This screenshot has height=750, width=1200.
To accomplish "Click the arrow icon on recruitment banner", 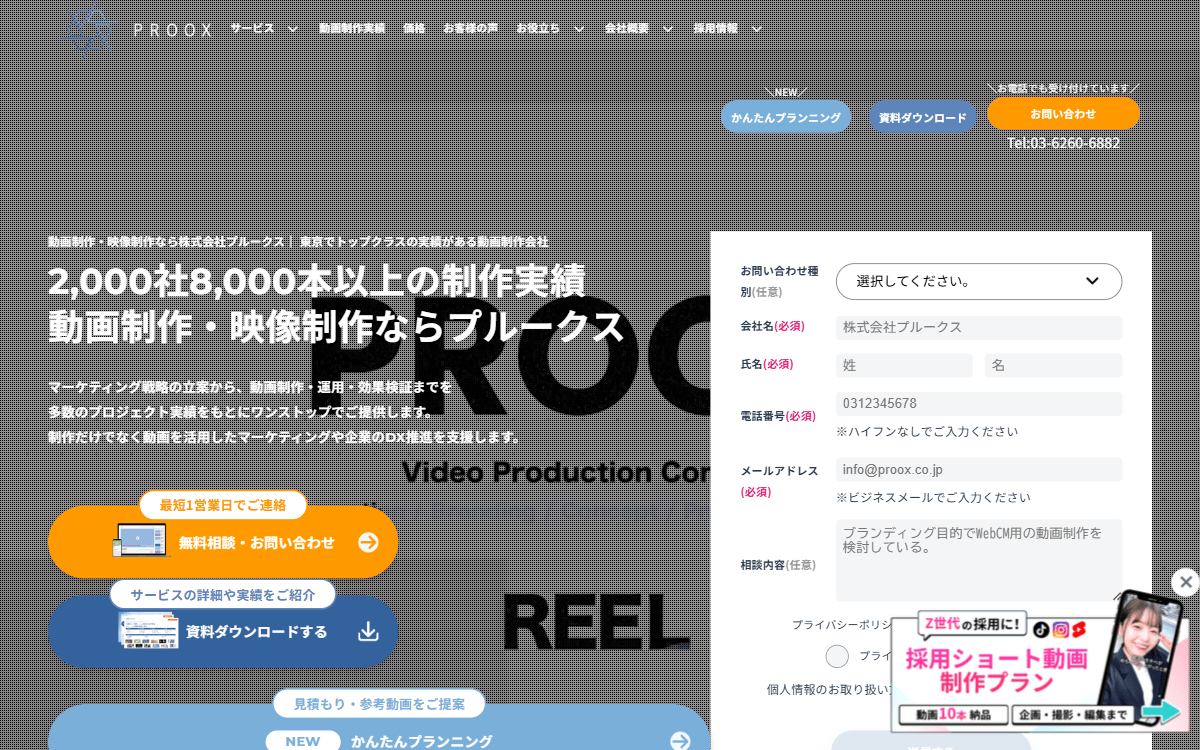I will tap(1161, 712).
